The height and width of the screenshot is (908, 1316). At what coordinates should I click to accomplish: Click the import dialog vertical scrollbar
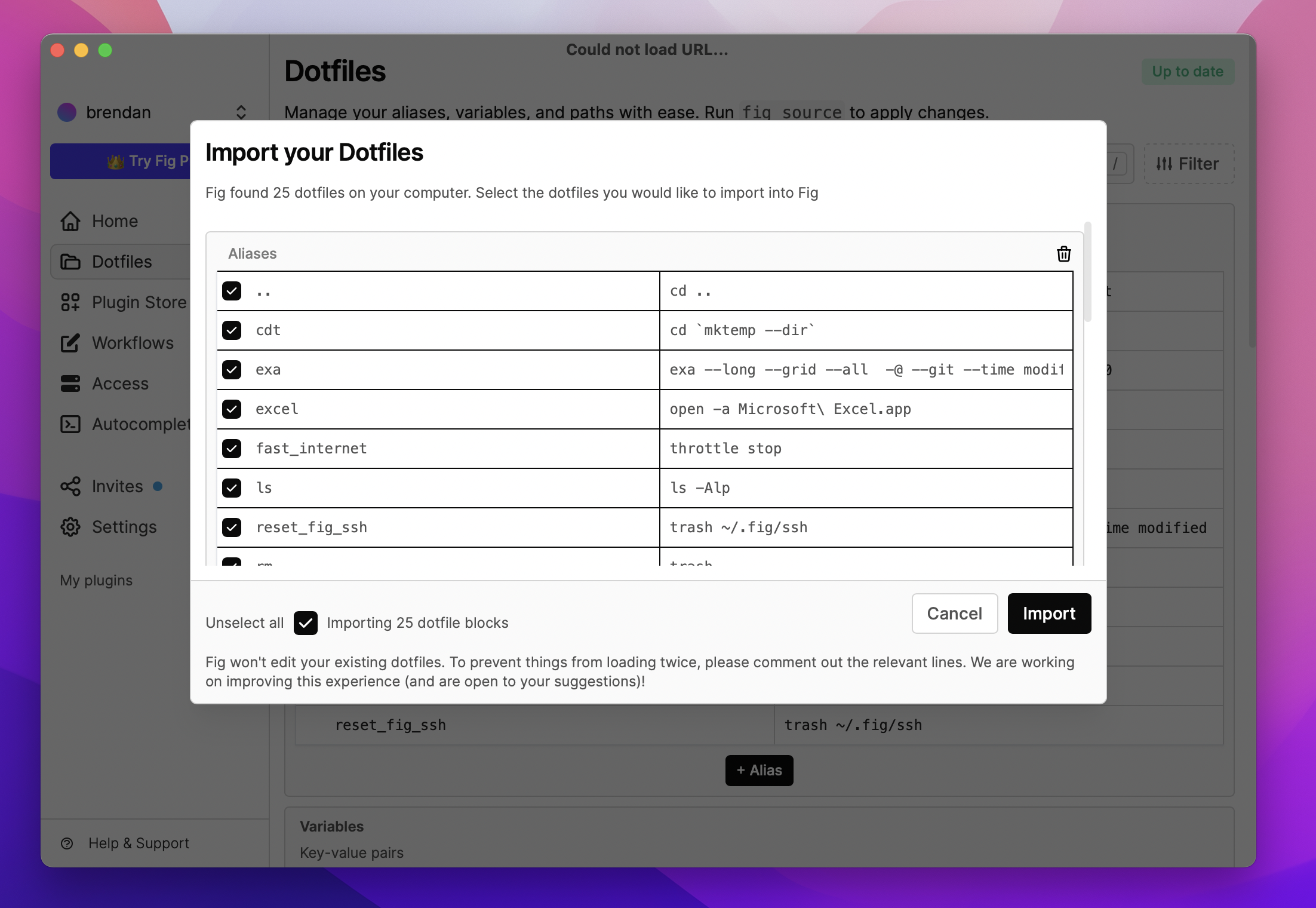(x=1088, y=272)
